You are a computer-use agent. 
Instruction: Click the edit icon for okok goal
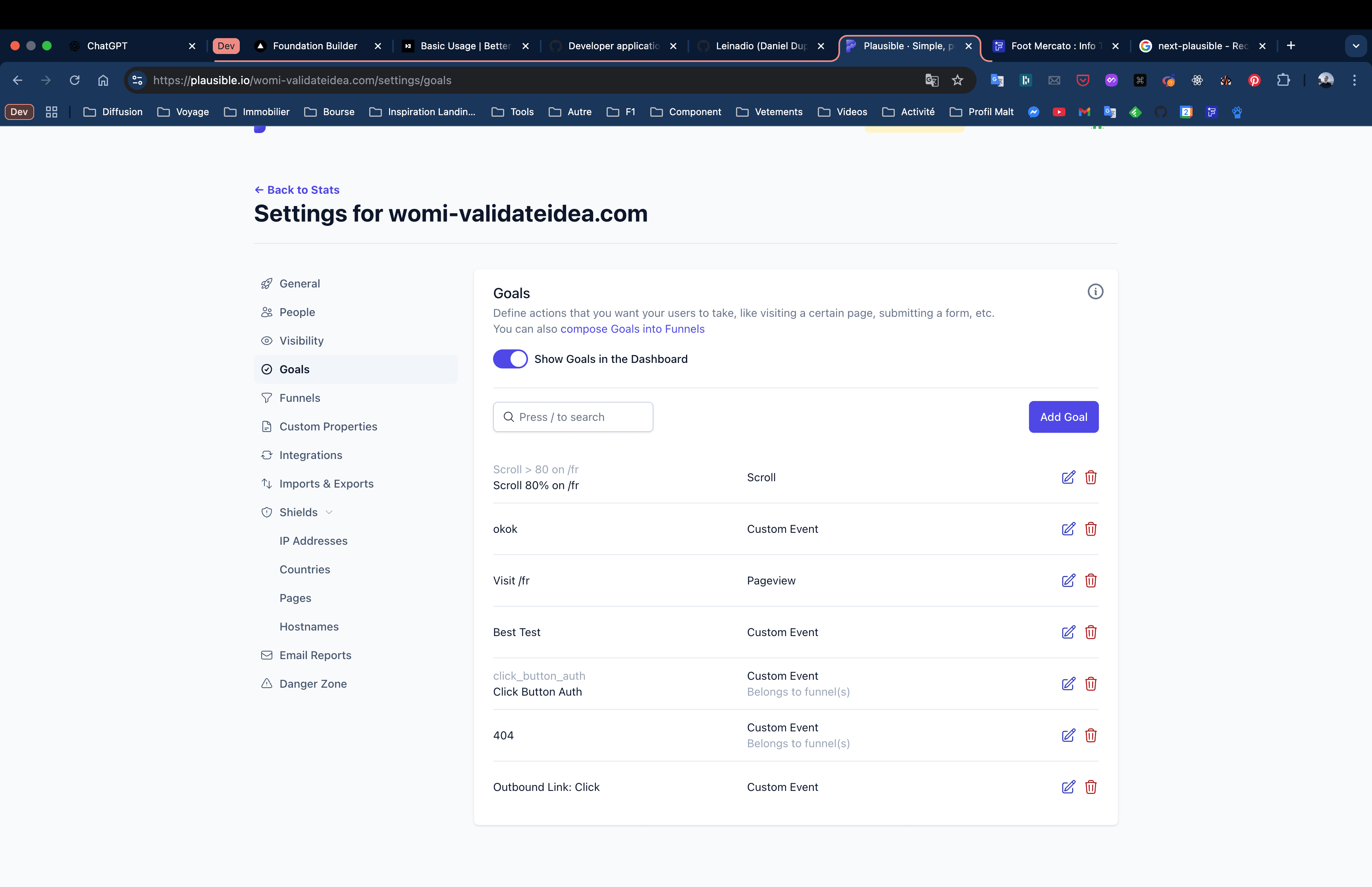click(x=1068, y=529)
